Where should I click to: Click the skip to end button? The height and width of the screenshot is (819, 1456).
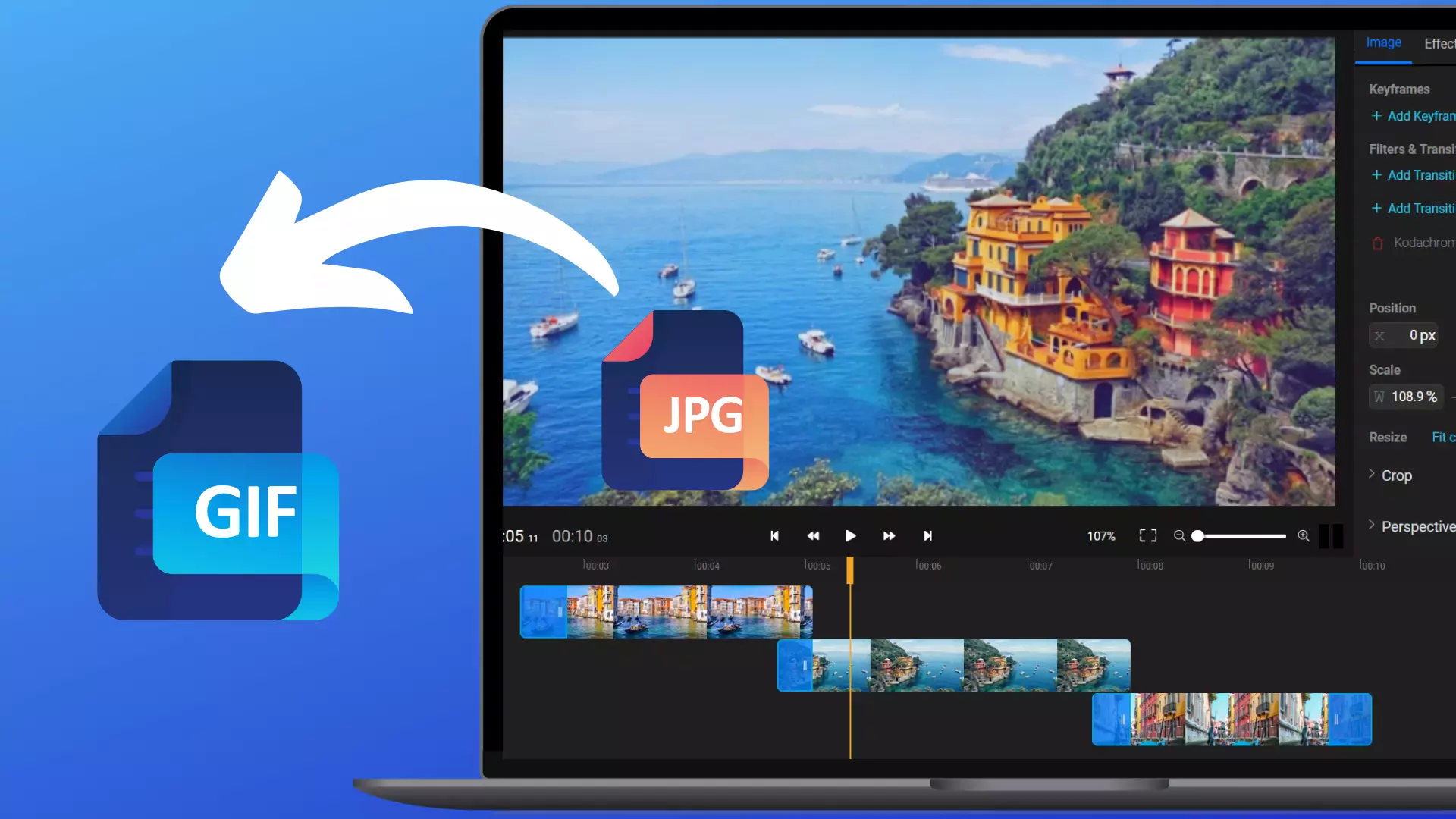point(927,535)
